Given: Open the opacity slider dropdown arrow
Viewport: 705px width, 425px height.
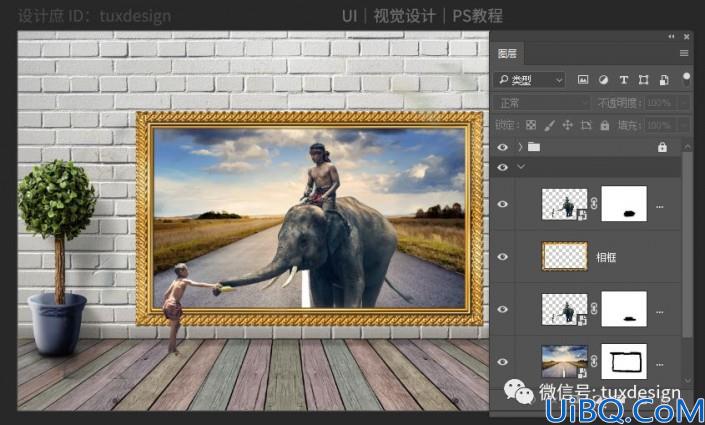Looking at the screenshot, I should point(684,103).
